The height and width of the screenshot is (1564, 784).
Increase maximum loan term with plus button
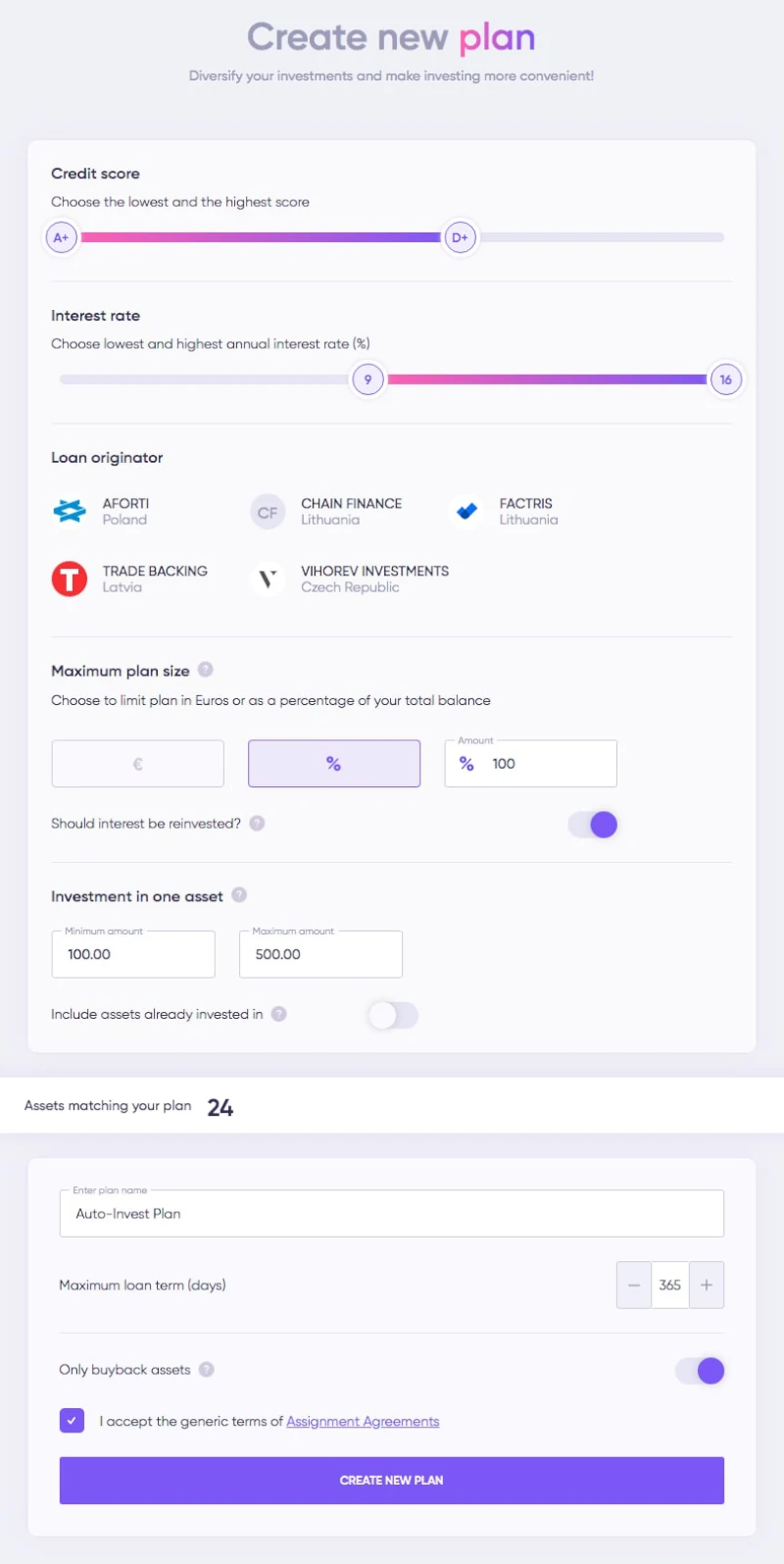pyautogui.click(x=707, y=1286)
